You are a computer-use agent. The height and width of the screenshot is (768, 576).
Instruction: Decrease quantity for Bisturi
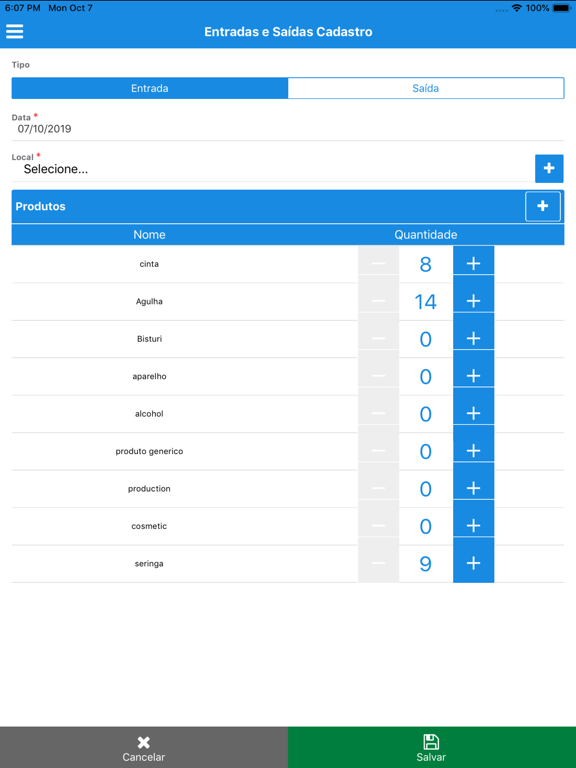coord(378,339)
